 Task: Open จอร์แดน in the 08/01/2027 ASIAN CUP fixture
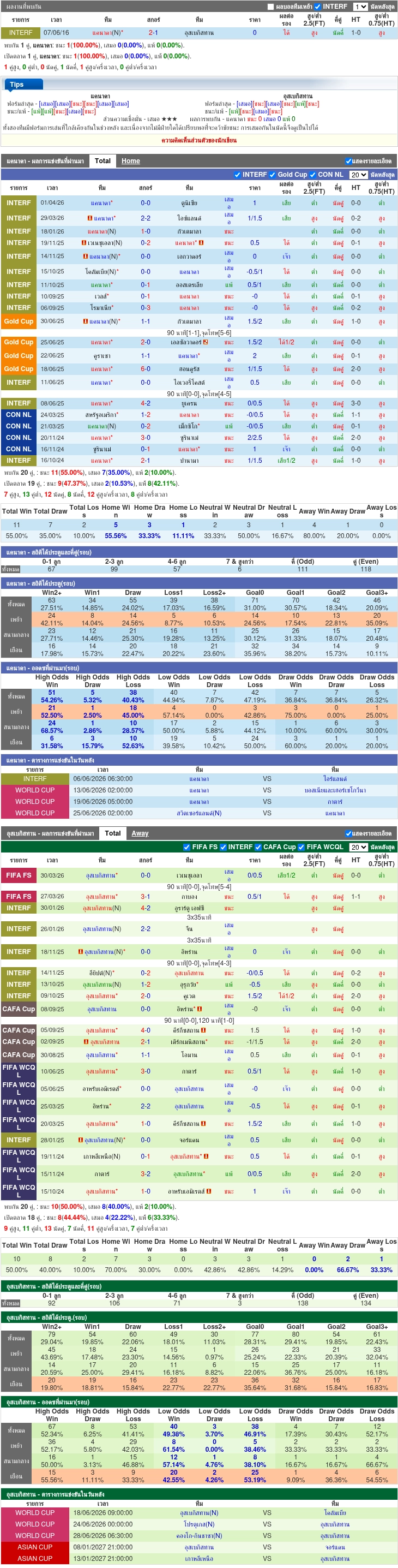click(x=335, y=1547)
